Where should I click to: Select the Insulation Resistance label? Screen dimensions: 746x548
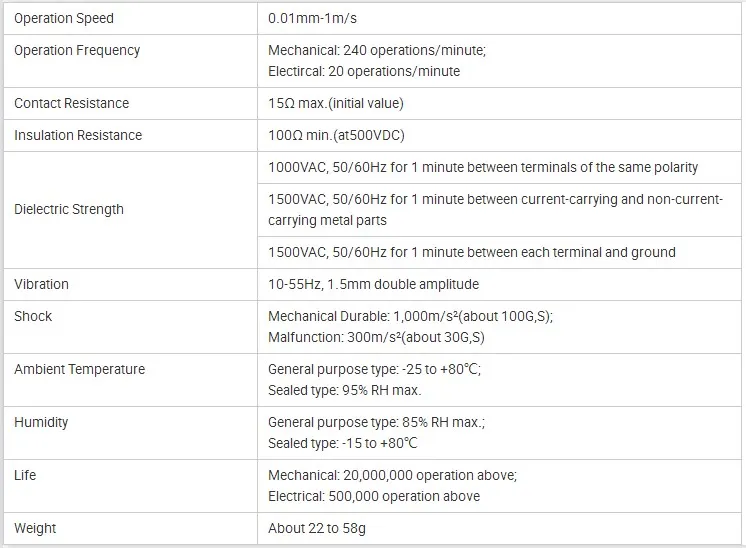point(78,135)
